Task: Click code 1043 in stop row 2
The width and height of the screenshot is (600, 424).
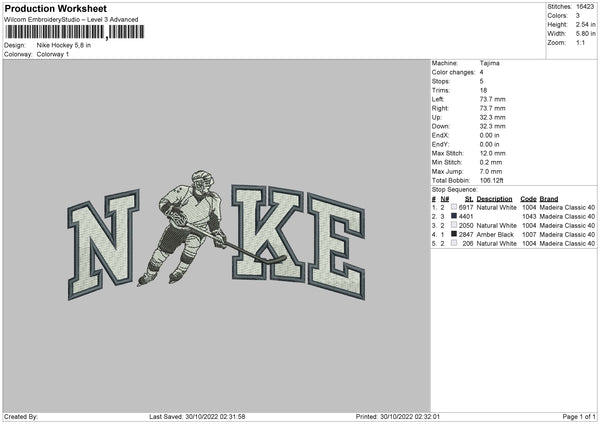Action: [x=529, y=217]
